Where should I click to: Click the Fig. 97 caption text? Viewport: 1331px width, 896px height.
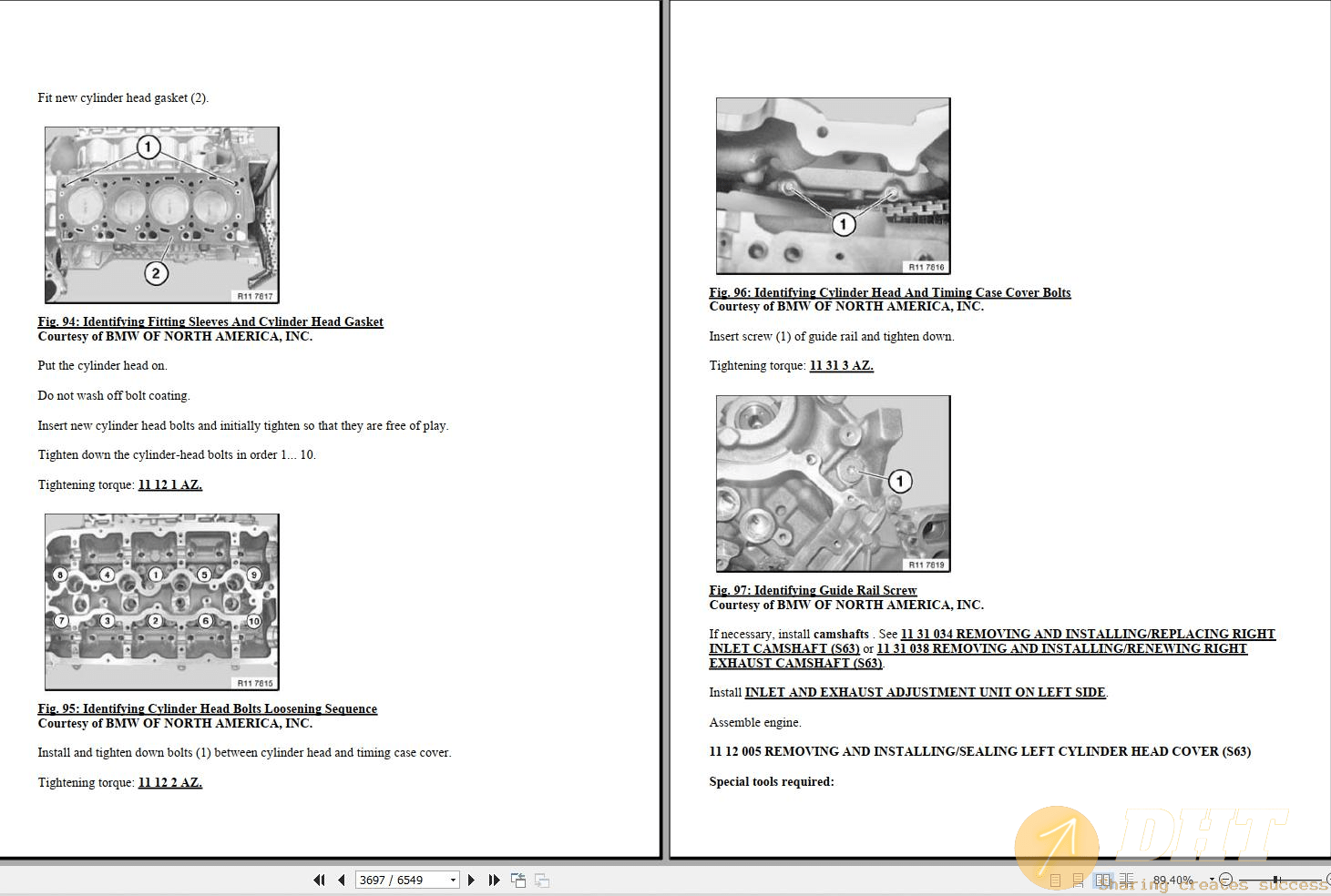click(814, 590)
